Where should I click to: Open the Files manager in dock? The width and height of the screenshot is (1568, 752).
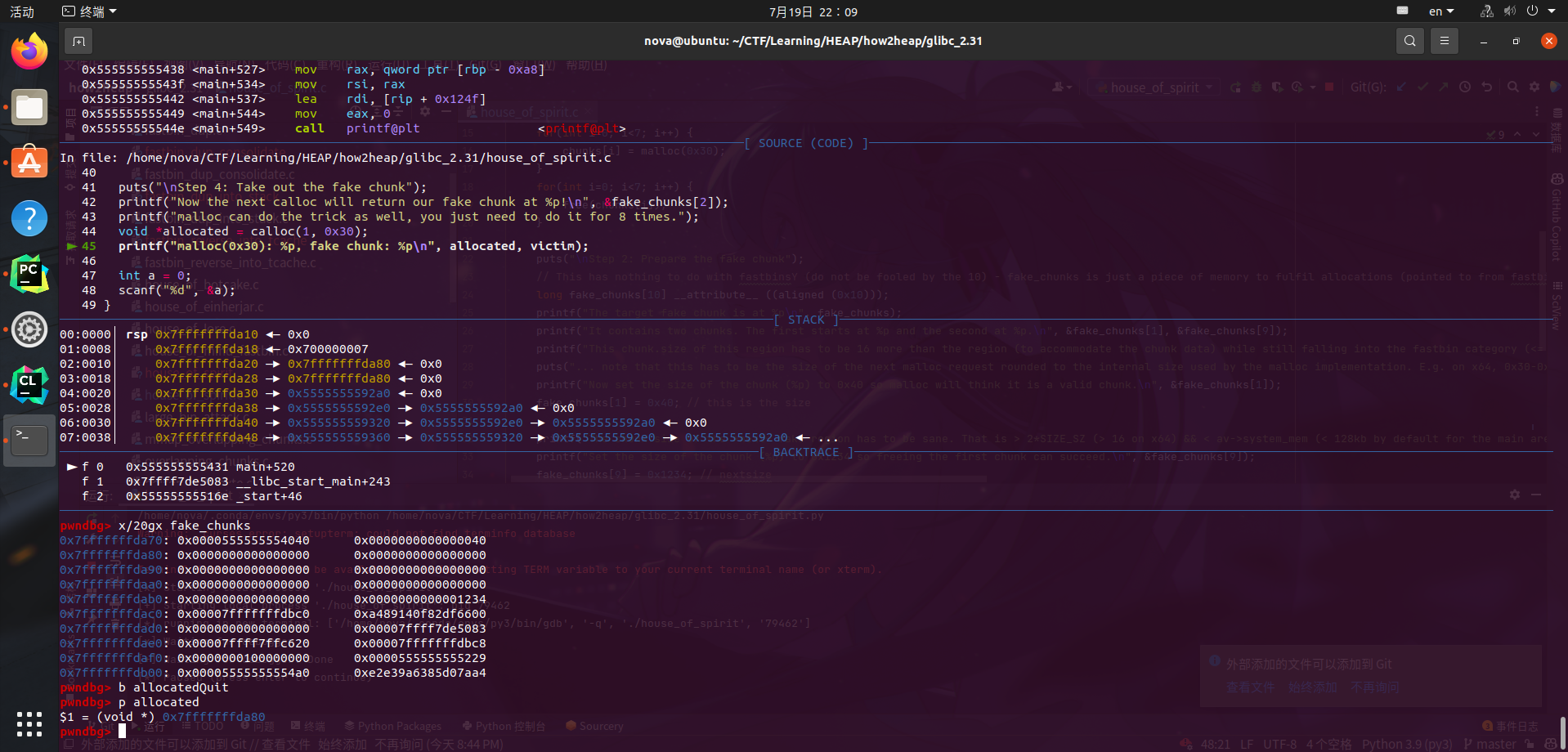point(29,108)
